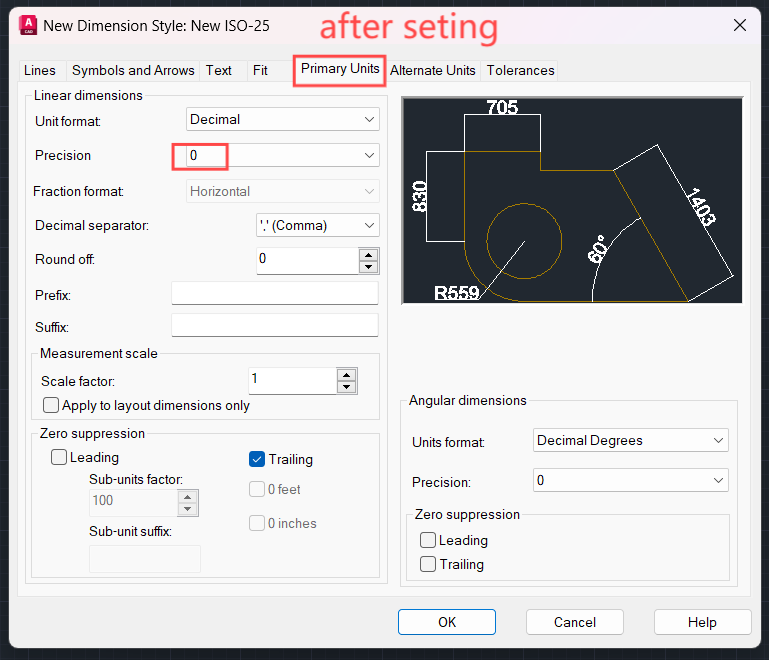Check Apply to layout dimensions only
This screenshot has width=769, height=660.
click(x=51, y=405)
